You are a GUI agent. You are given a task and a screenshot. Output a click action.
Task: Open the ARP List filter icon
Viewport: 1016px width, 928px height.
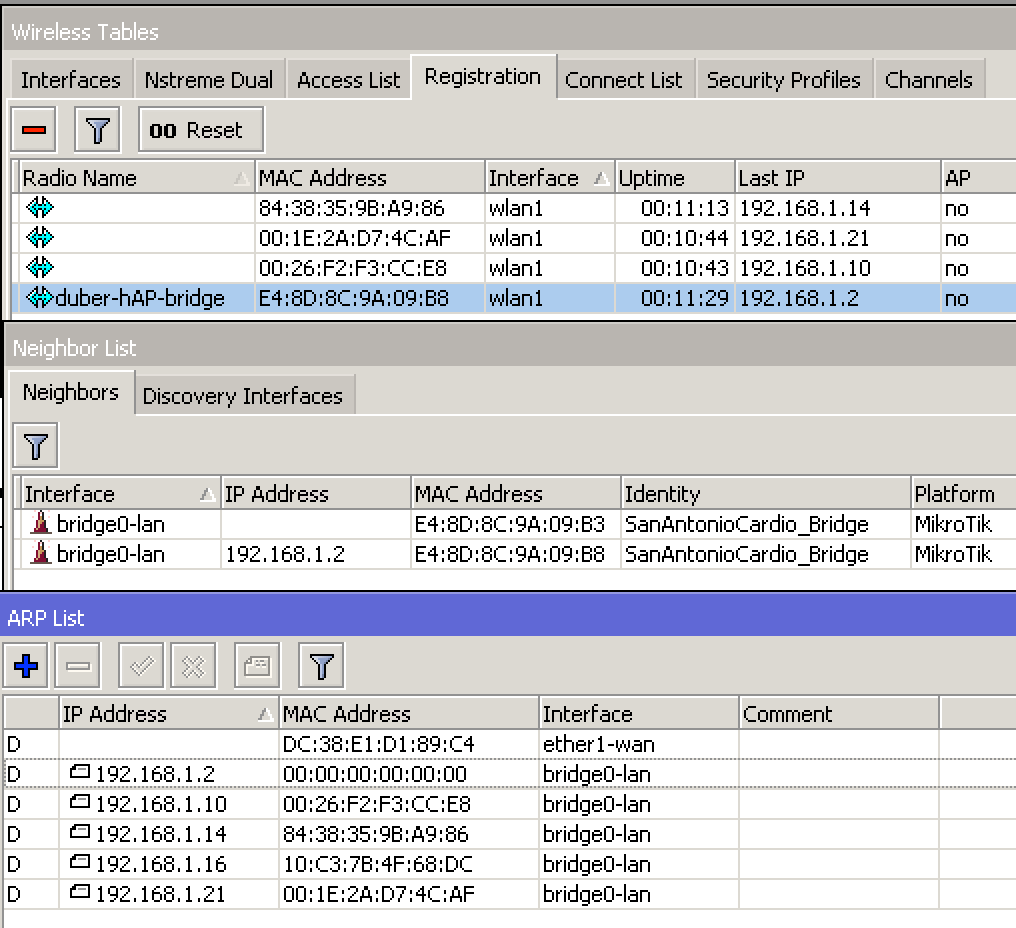point(321,666)
